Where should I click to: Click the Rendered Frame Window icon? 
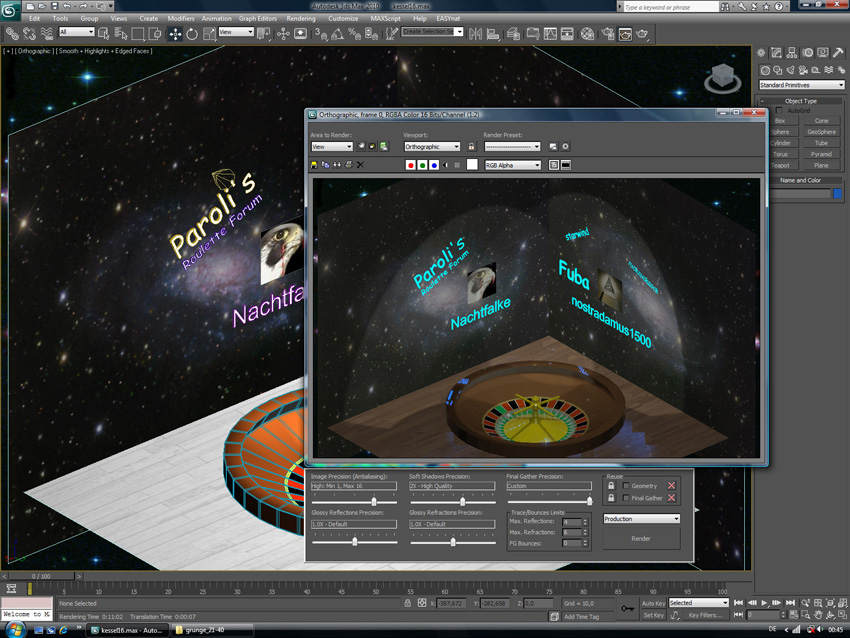coord(625,34)
